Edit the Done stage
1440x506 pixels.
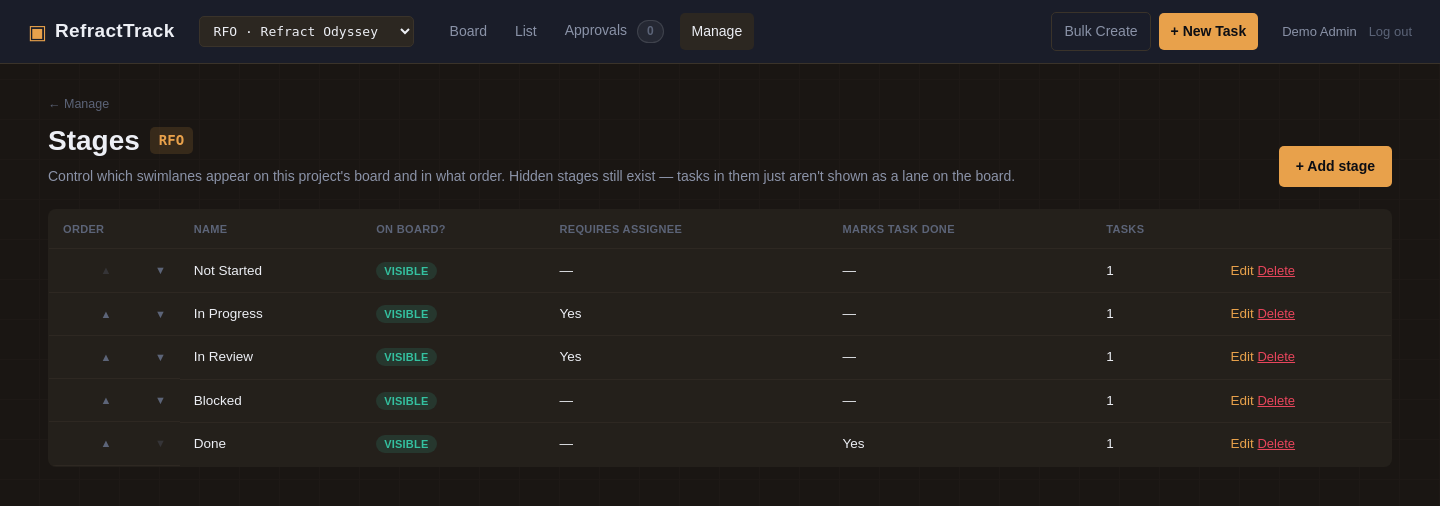[x=1242, y=443]
